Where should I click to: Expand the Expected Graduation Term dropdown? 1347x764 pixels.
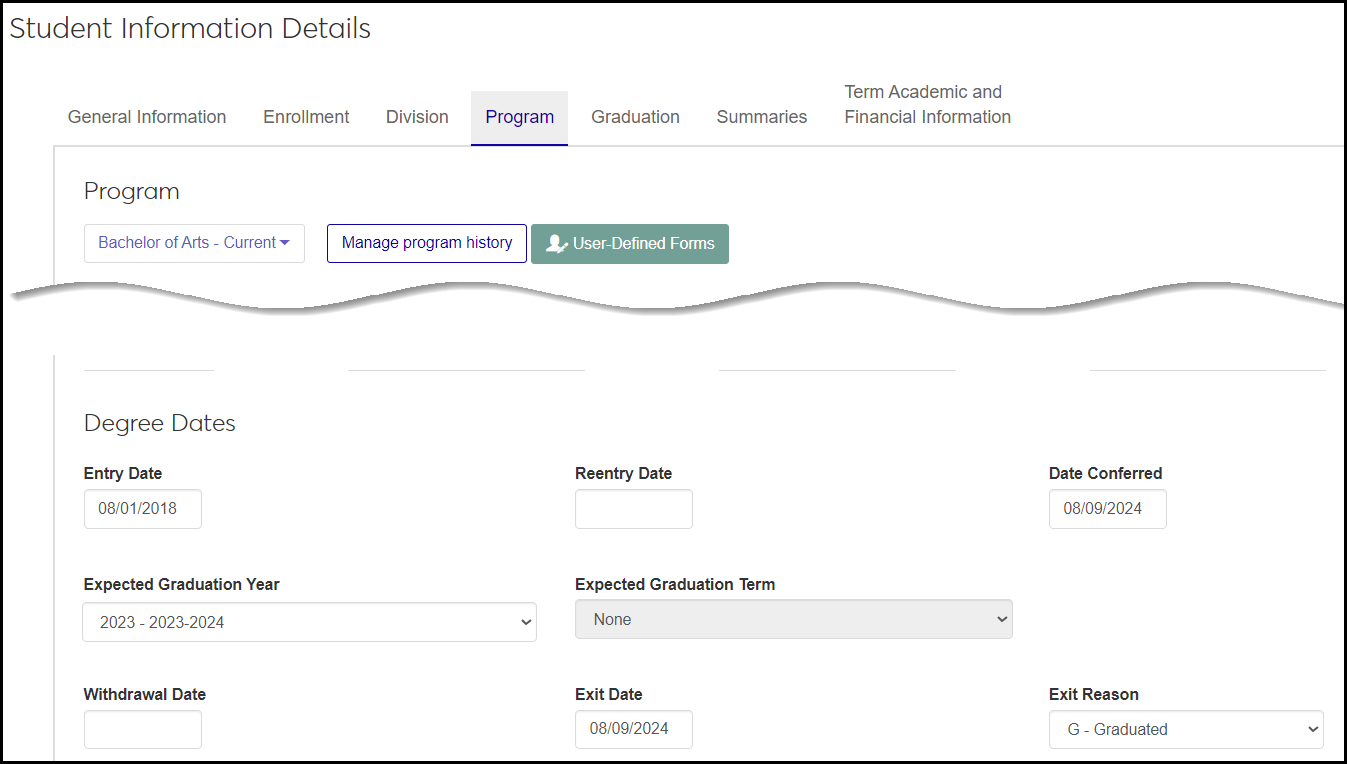point(793,620)
